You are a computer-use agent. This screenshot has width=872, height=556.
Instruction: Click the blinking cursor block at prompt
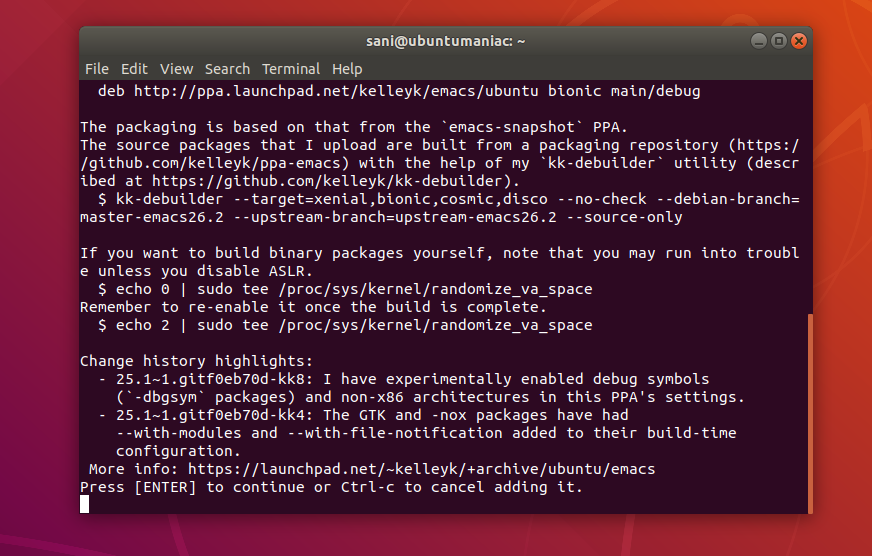(85, 504)
